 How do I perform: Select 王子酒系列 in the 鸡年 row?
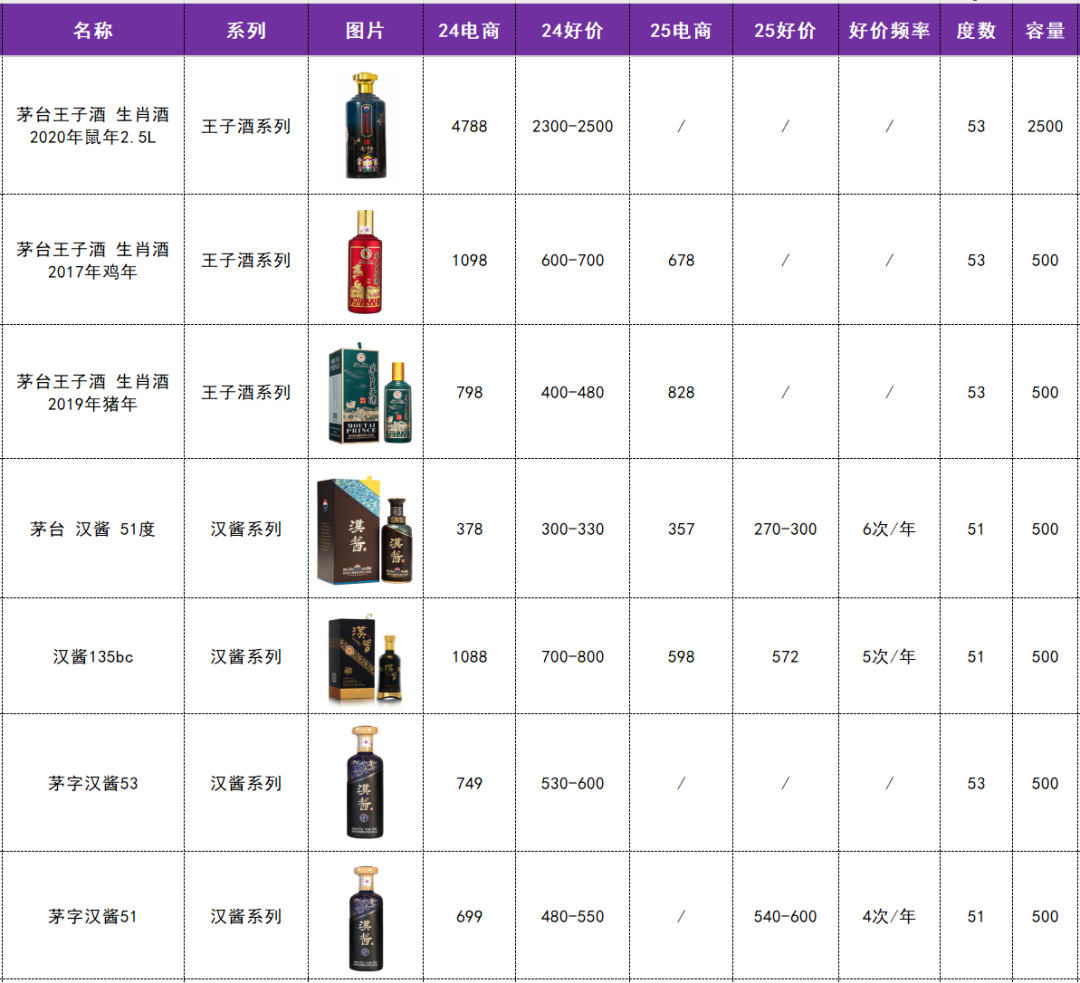click(x=246, y=260)
